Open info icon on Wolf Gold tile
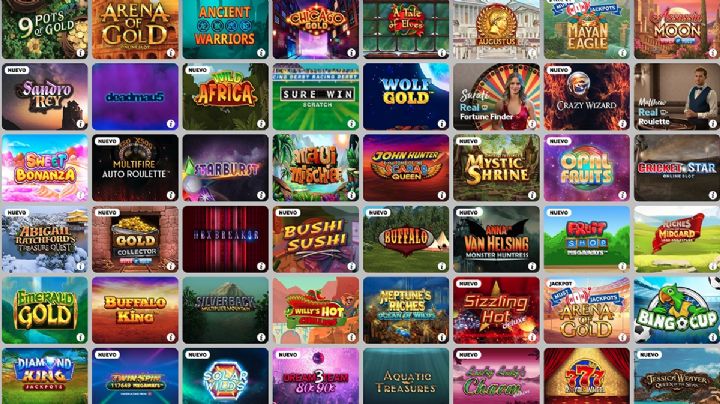This screenshot has height=404, width=720. (442, 123)
